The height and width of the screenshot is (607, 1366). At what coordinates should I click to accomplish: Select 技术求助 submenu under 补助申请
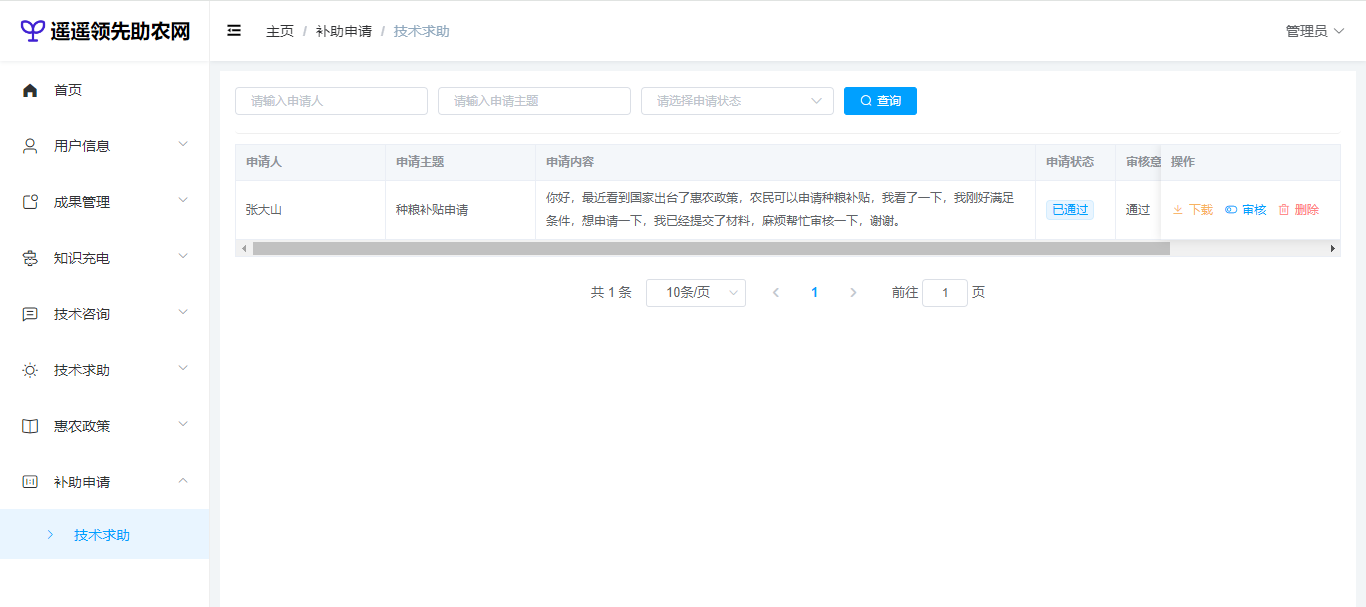point(102,535)
